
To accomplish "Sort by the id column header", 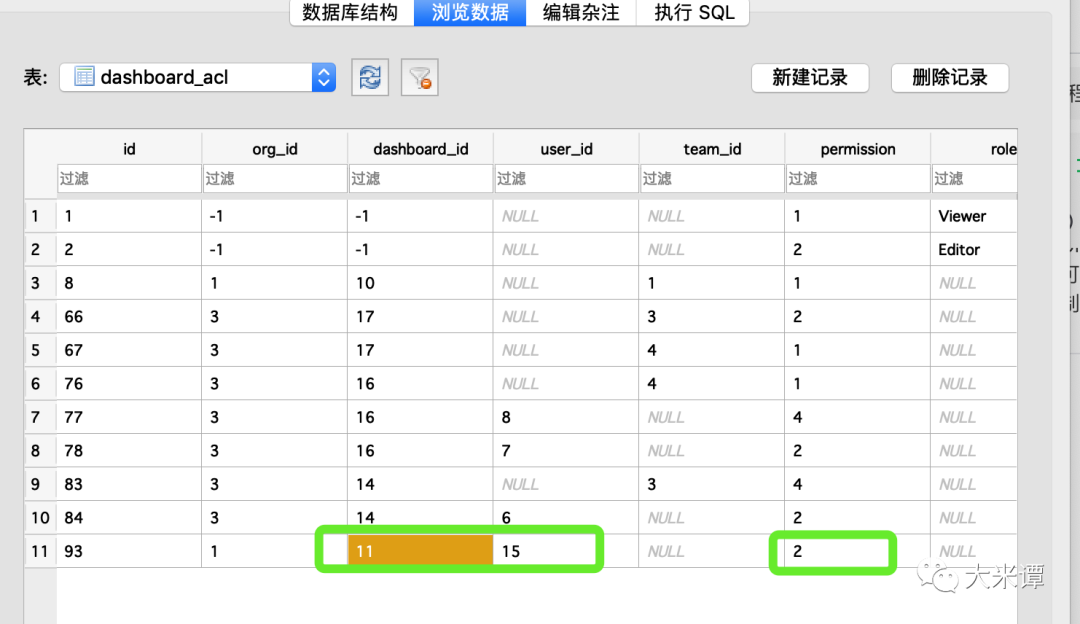I will [x=129, y=149].
